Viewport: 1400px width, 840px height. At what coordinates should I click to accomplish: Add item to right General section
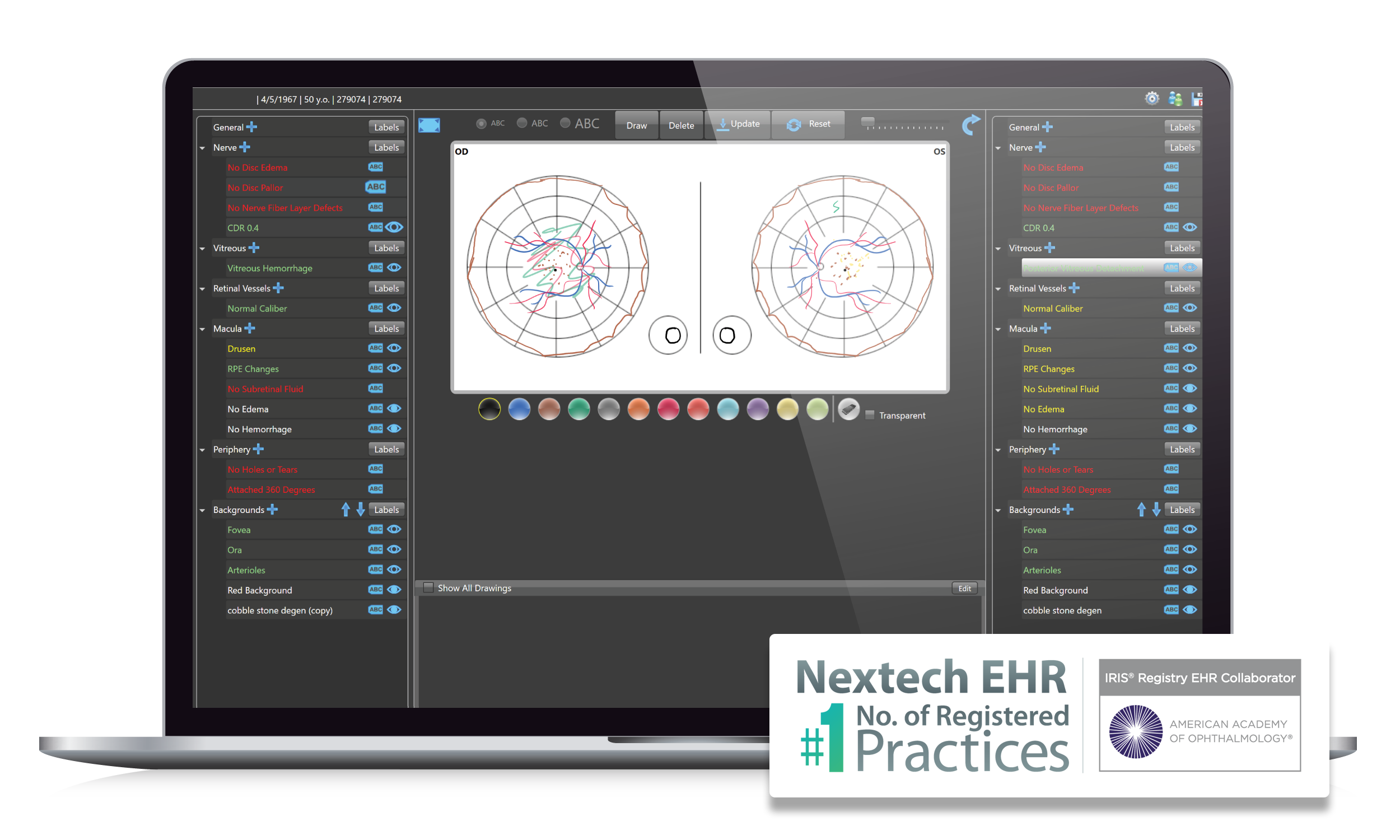pos(1047,127)
